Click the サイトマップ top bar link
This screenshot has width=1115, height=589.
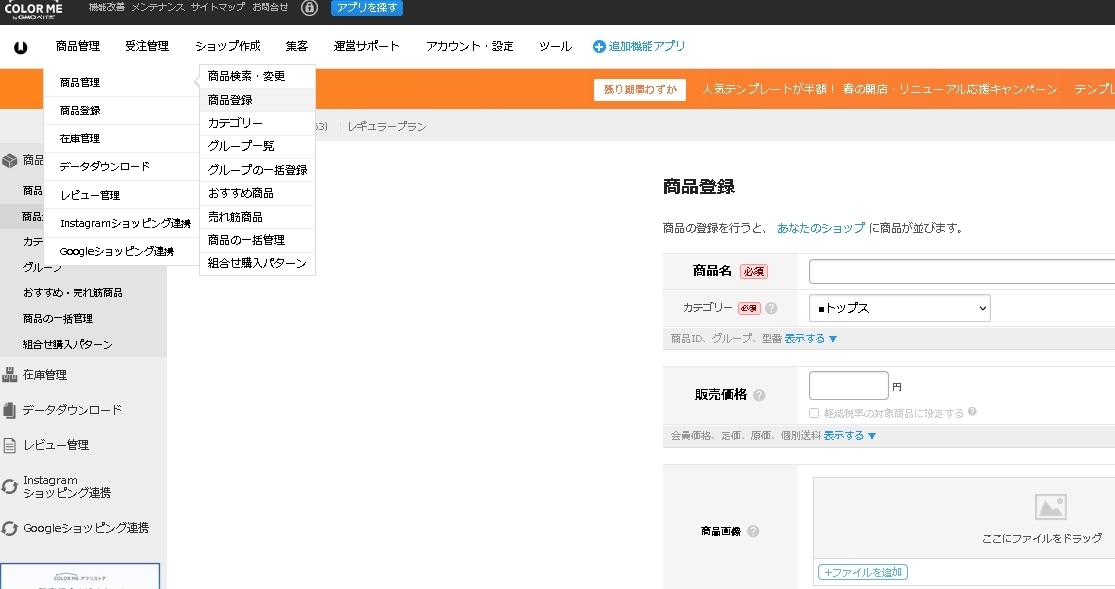click(218, 7)
